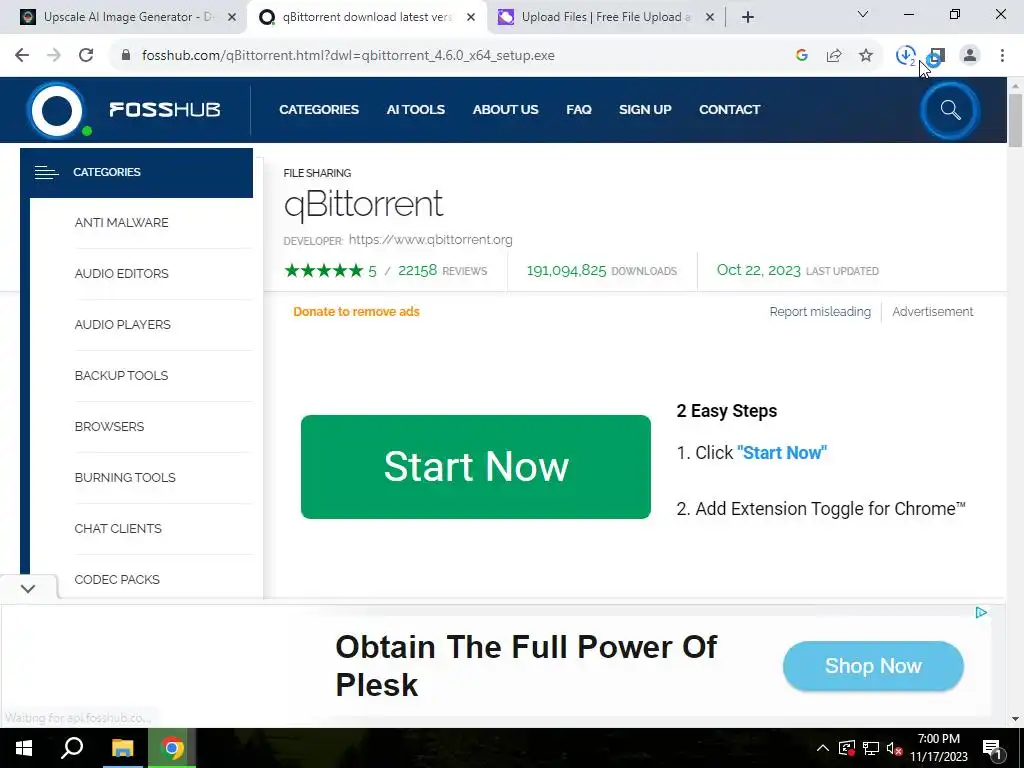Viewport: 1024px width, 768px height.
Task: Click Donate to remove ads
Action: [x=357, y=312]
